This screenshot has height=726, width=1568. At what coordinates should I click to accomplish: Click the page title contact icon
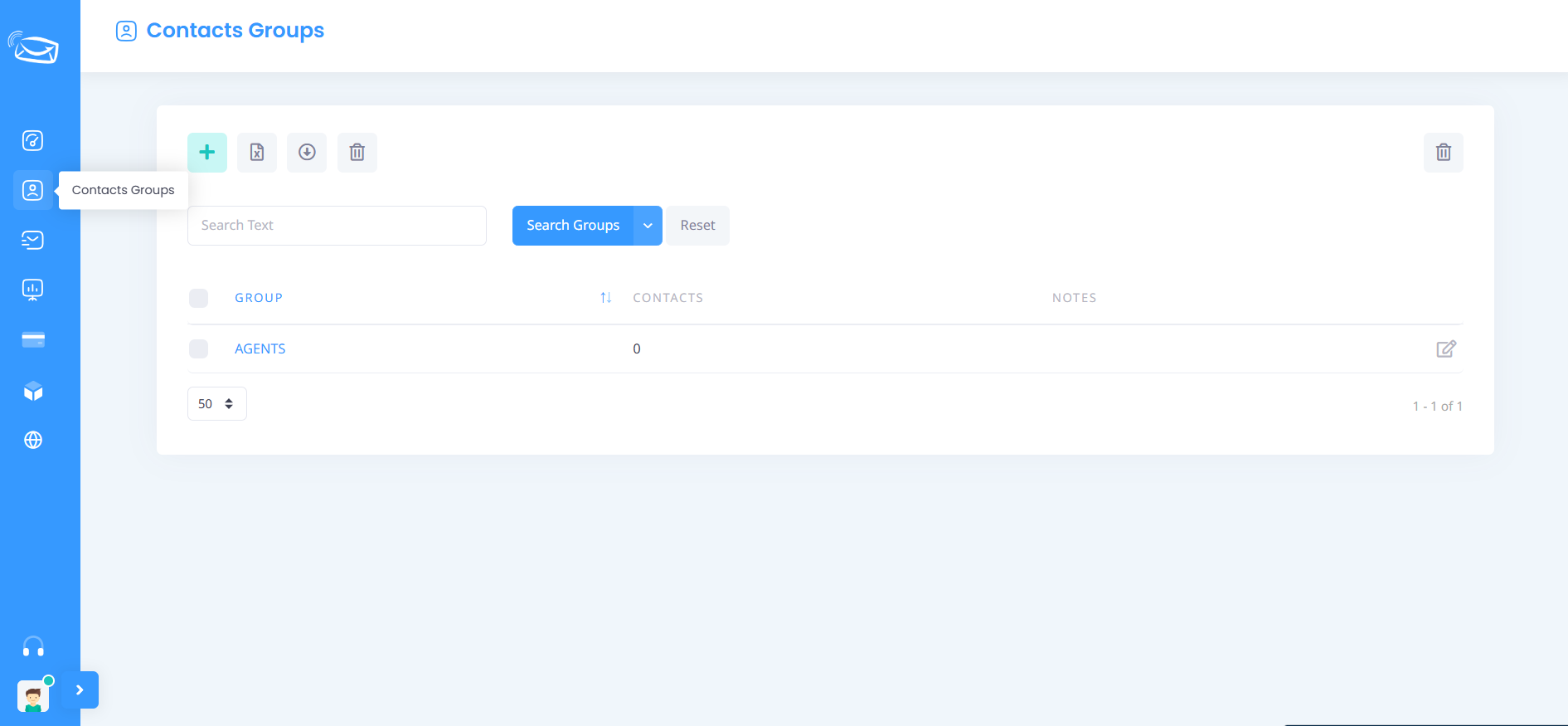126,32
